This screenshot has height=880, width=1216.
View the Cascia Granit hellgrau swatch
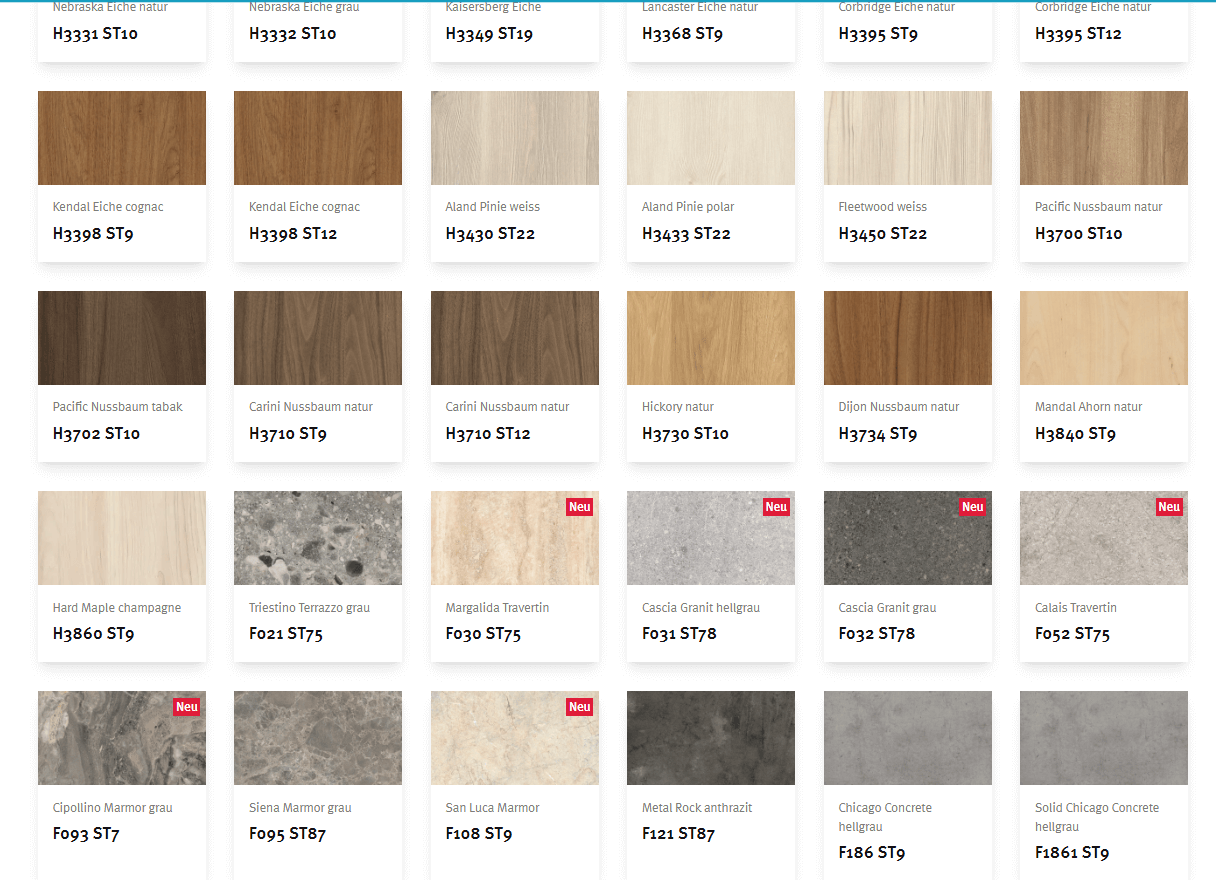[x=711, y=538]
